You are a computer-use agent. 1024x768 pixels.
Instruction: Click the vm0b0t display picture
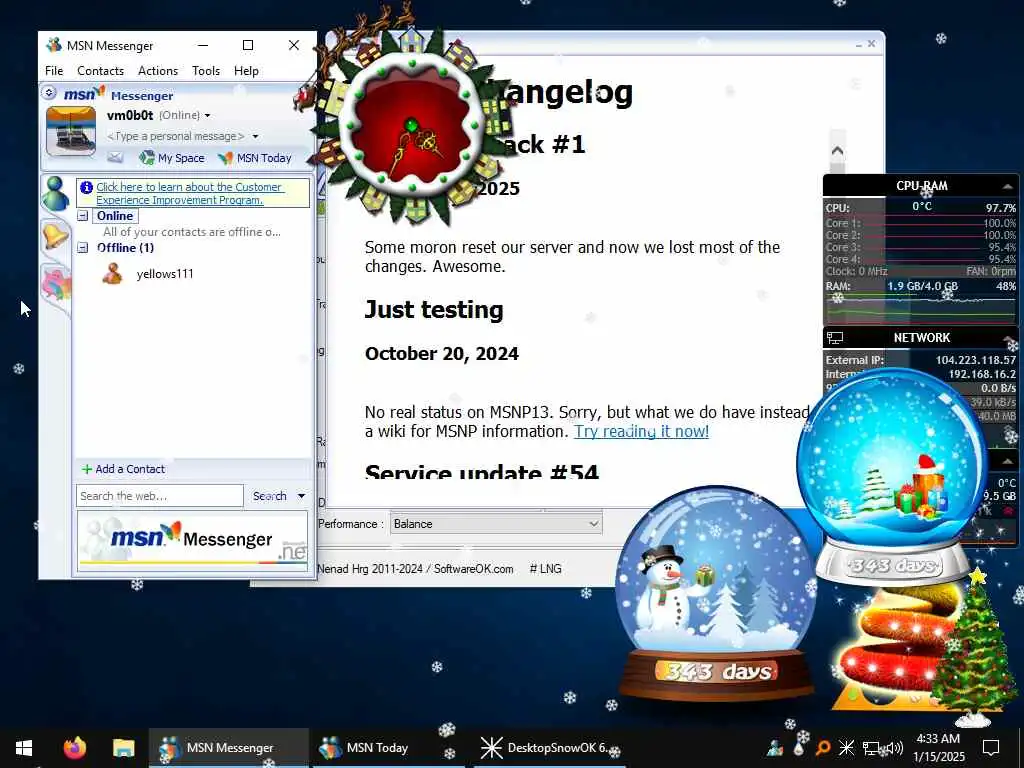pos(71,132)
